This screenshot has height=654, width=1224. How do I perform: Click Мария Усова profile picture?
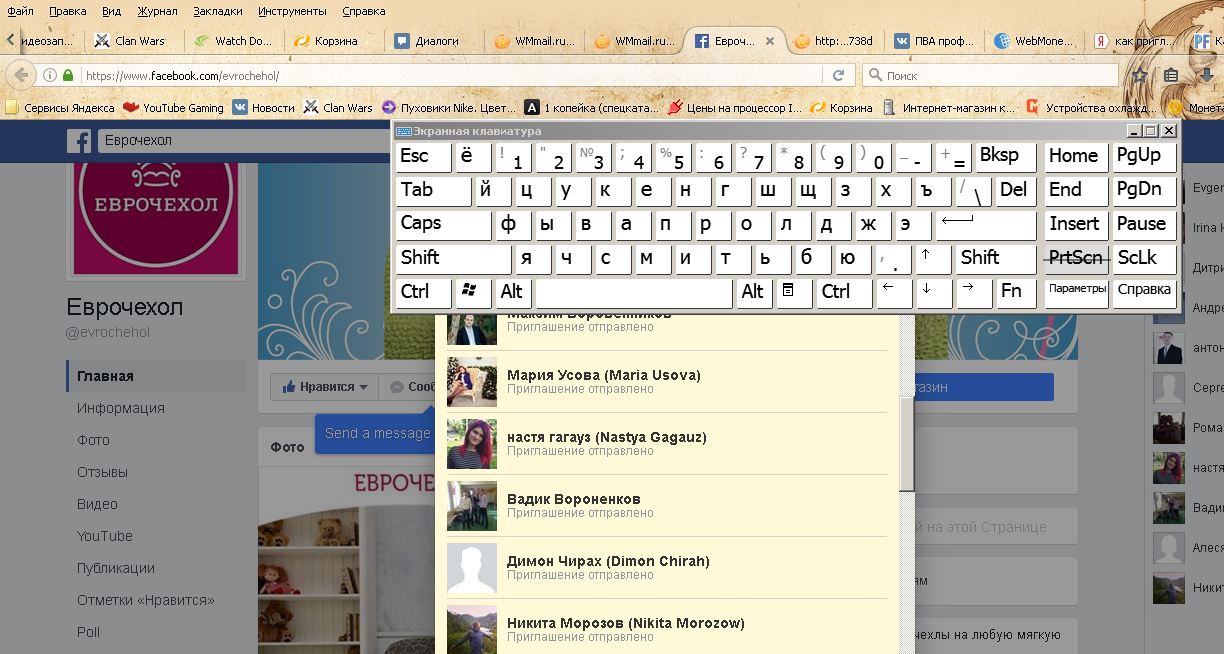[472, 382]
